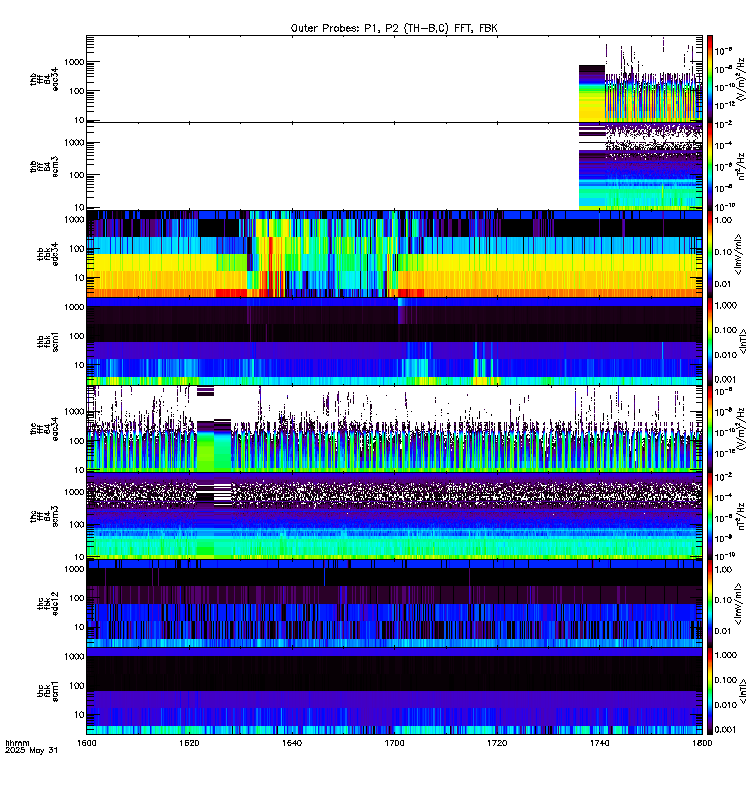Click the 0.01 color scale value of thc edc12

(723, 631)
